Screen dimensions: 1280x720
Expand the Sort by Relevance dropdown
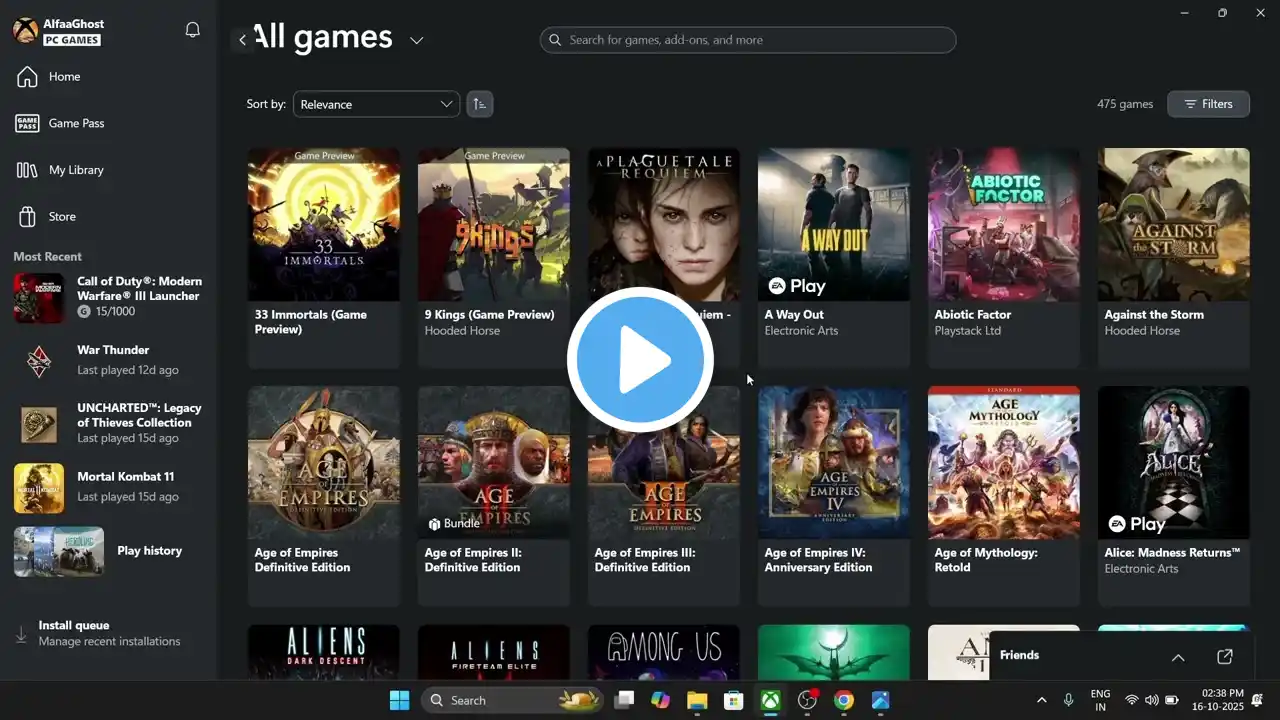tap(376, 104)
